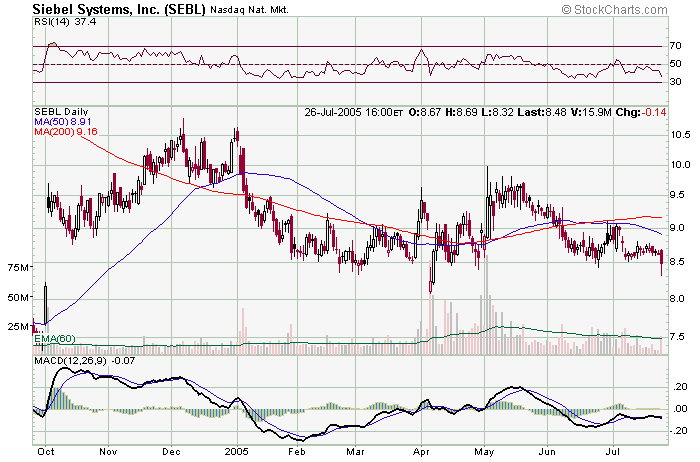Click the 2005 year label

point(237,452)
